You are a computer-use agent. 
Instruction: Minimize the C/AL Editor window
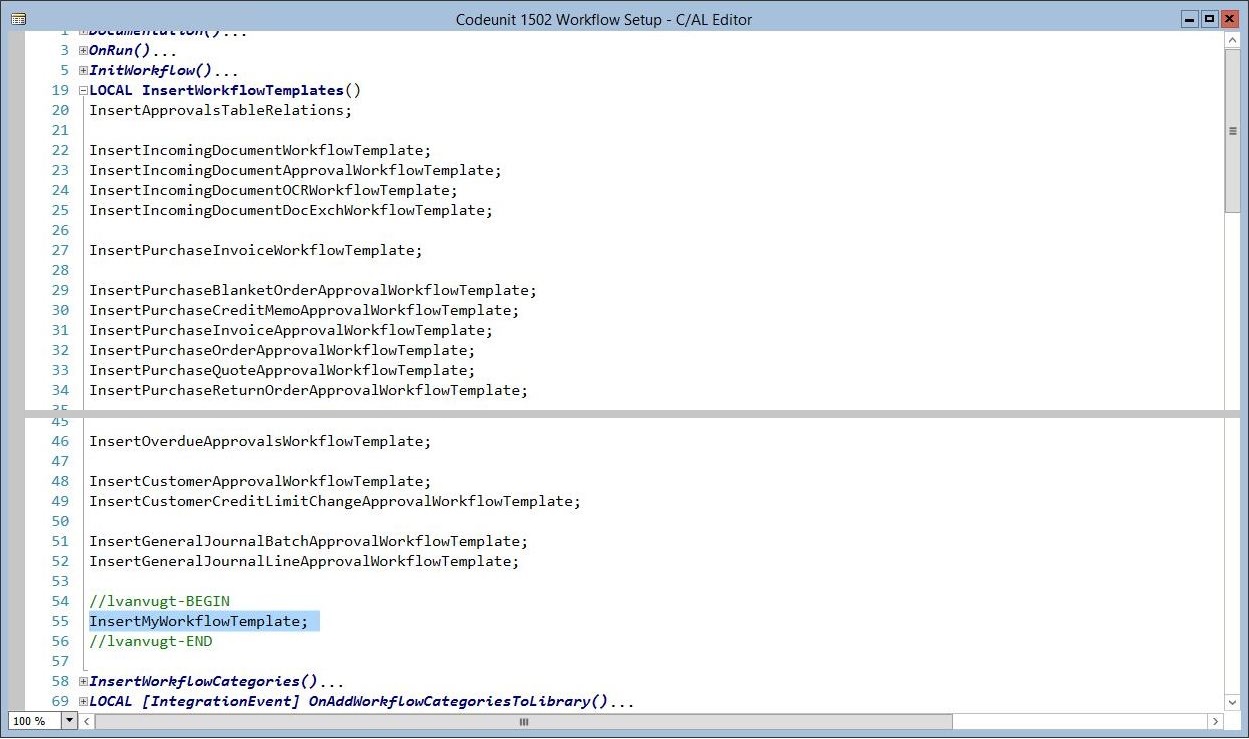[x=1190, y=19]
